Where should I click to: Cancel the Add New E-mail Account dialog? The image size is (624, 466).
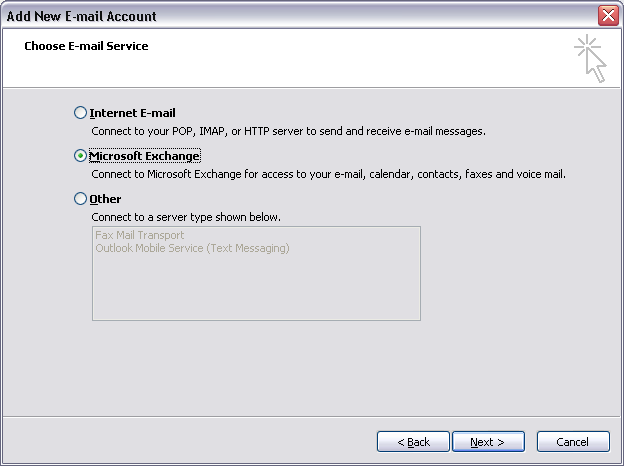(573, 442)
